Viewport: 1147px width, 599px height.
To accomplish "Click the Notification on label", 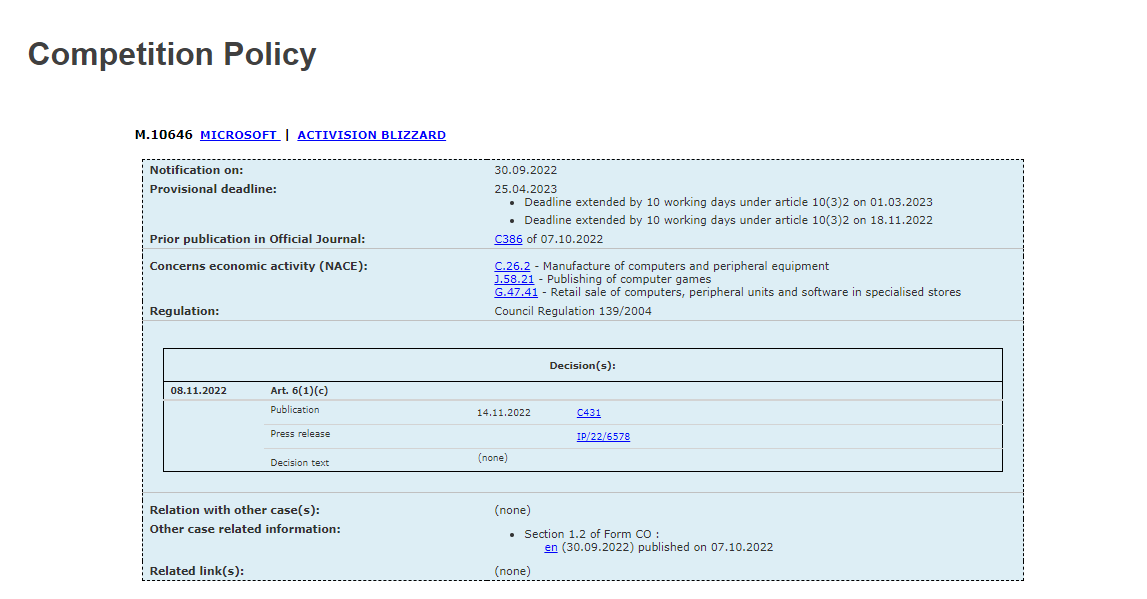I will click(x=197, y=170).
